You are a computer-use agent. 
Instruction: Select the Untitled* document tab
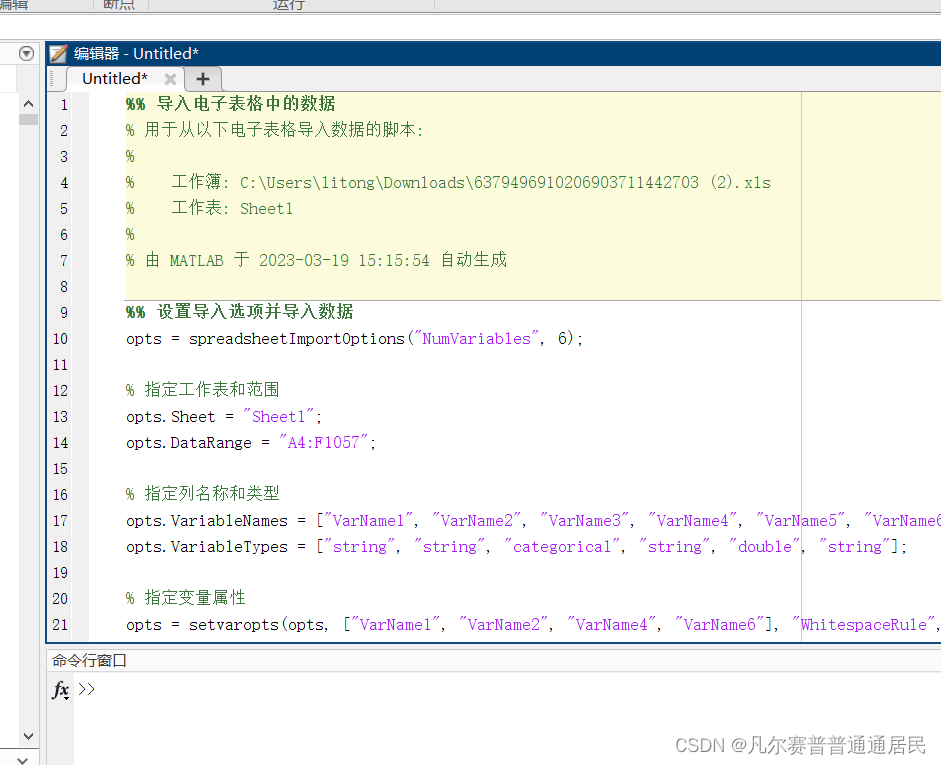tap(114, 79)
